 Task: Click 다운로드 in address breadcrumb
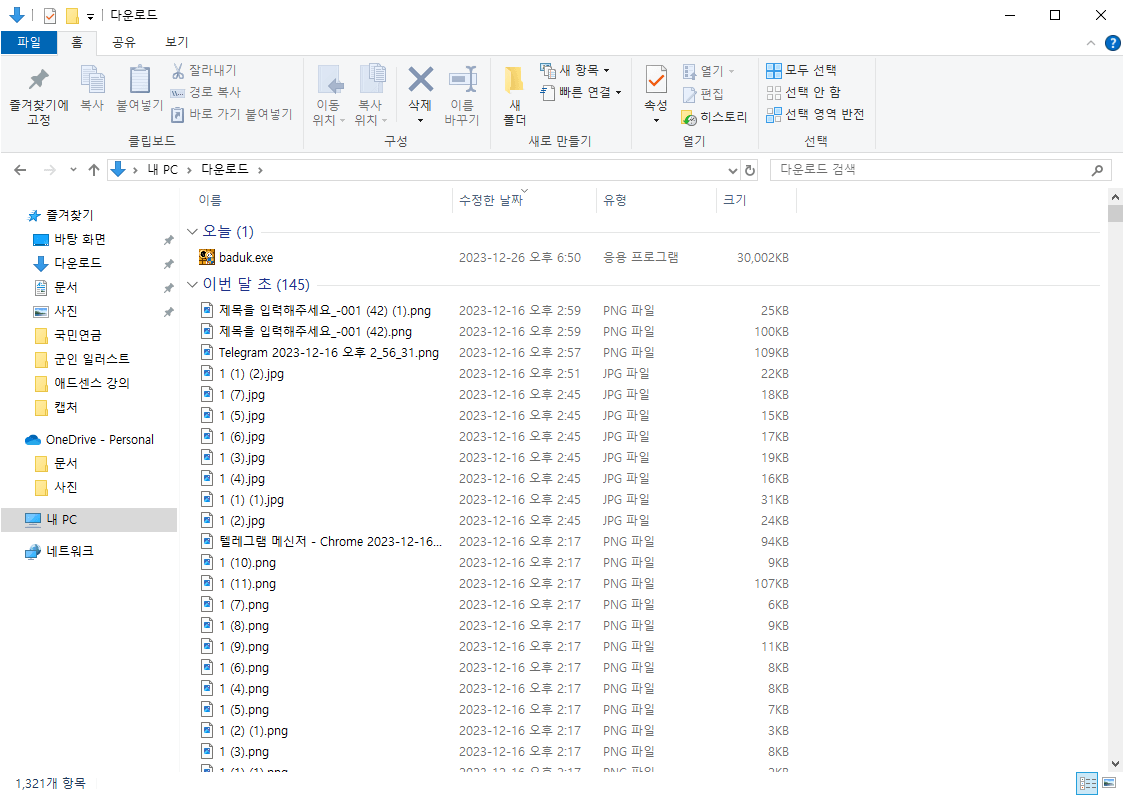click(225, 170)
